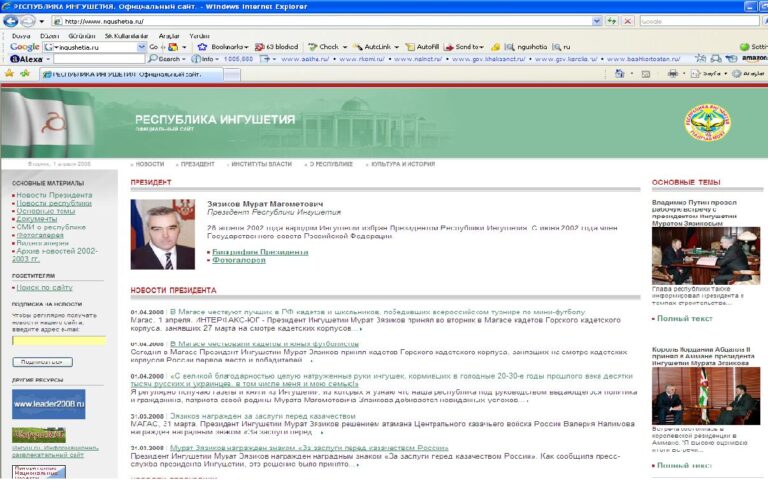This screenshot has height=483, width=768.
Task: Select ИНСТИТУТЫ ВЛАСТИ in site navigation
Action: 262,164
